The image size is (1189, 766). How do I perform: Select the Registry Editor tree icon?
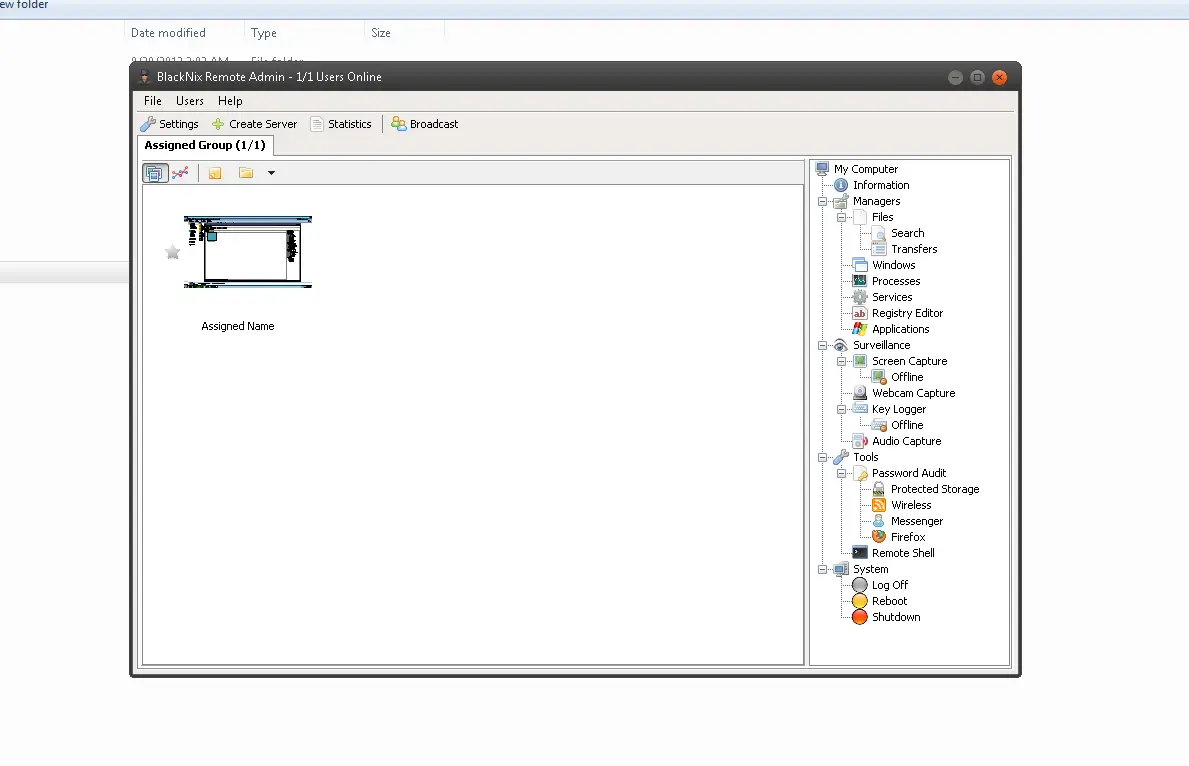tap(859, 313)
